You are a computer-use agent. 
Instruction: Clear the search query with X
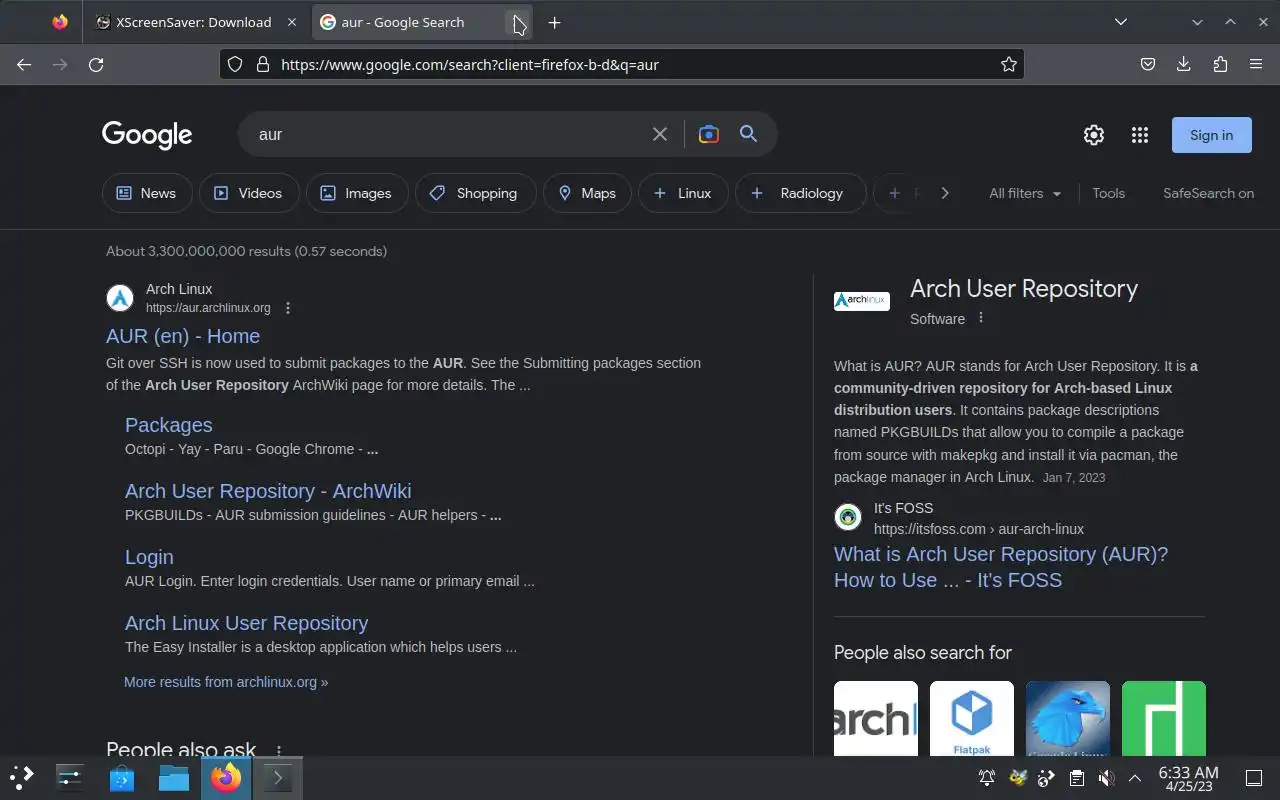(660, 134)
